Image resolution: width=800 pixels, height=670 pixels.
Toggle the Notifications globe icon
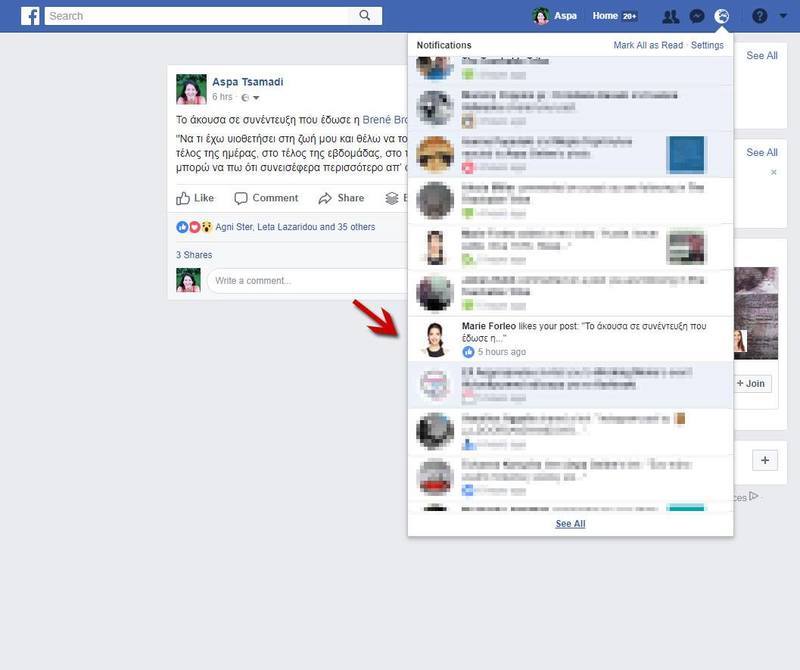[721, 16]
